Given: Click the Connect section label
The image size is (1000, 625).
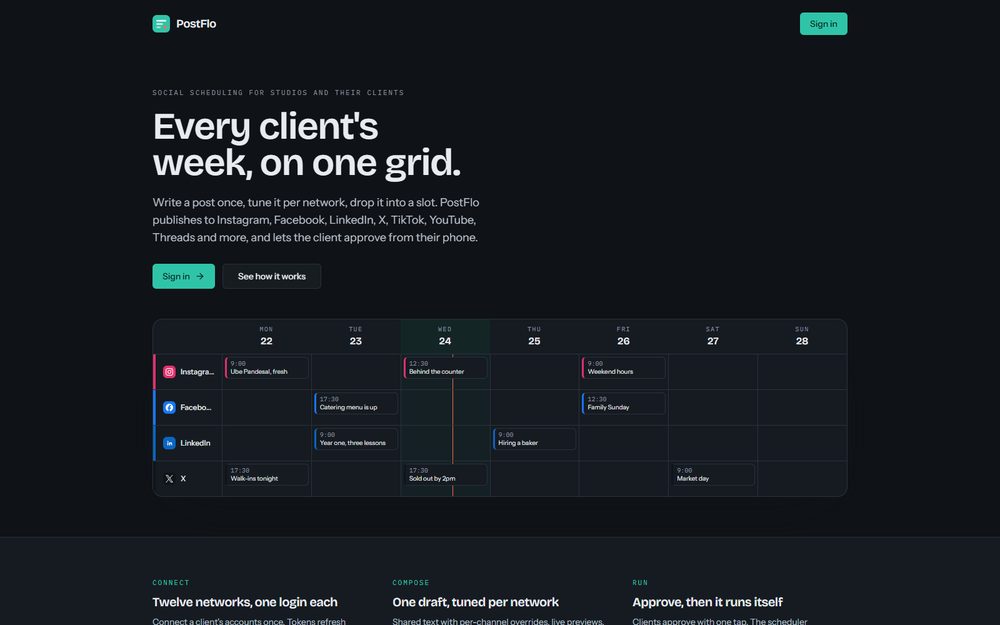Looking at the screenshot, I should click(171, 583).
